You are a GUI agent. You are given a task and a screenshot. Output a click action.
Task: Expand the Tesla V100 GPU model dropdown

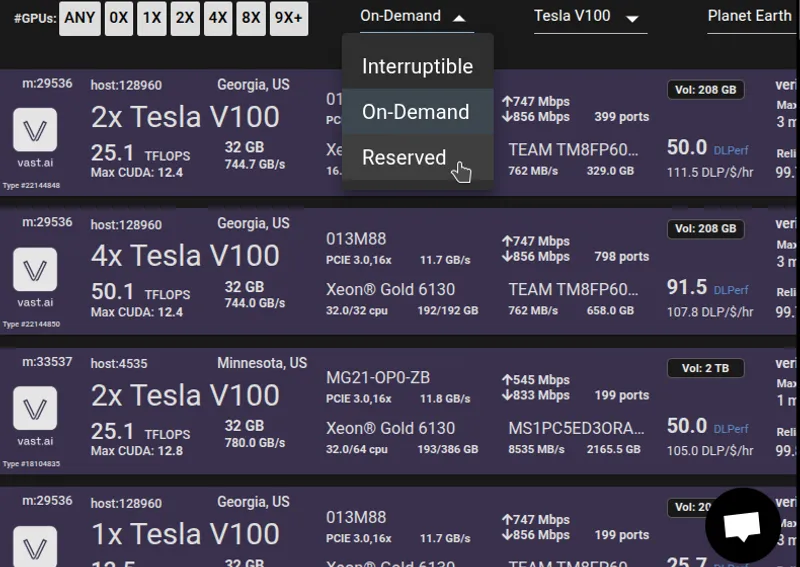pos(590,17)
